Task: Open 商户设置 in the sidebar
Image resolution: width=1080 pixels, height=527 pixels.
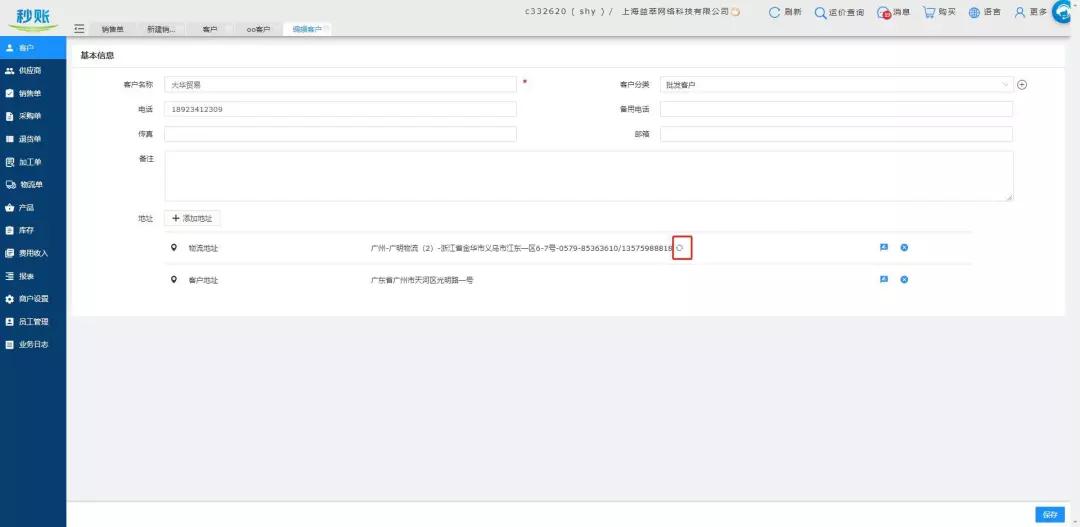Action: coord(33,298)
